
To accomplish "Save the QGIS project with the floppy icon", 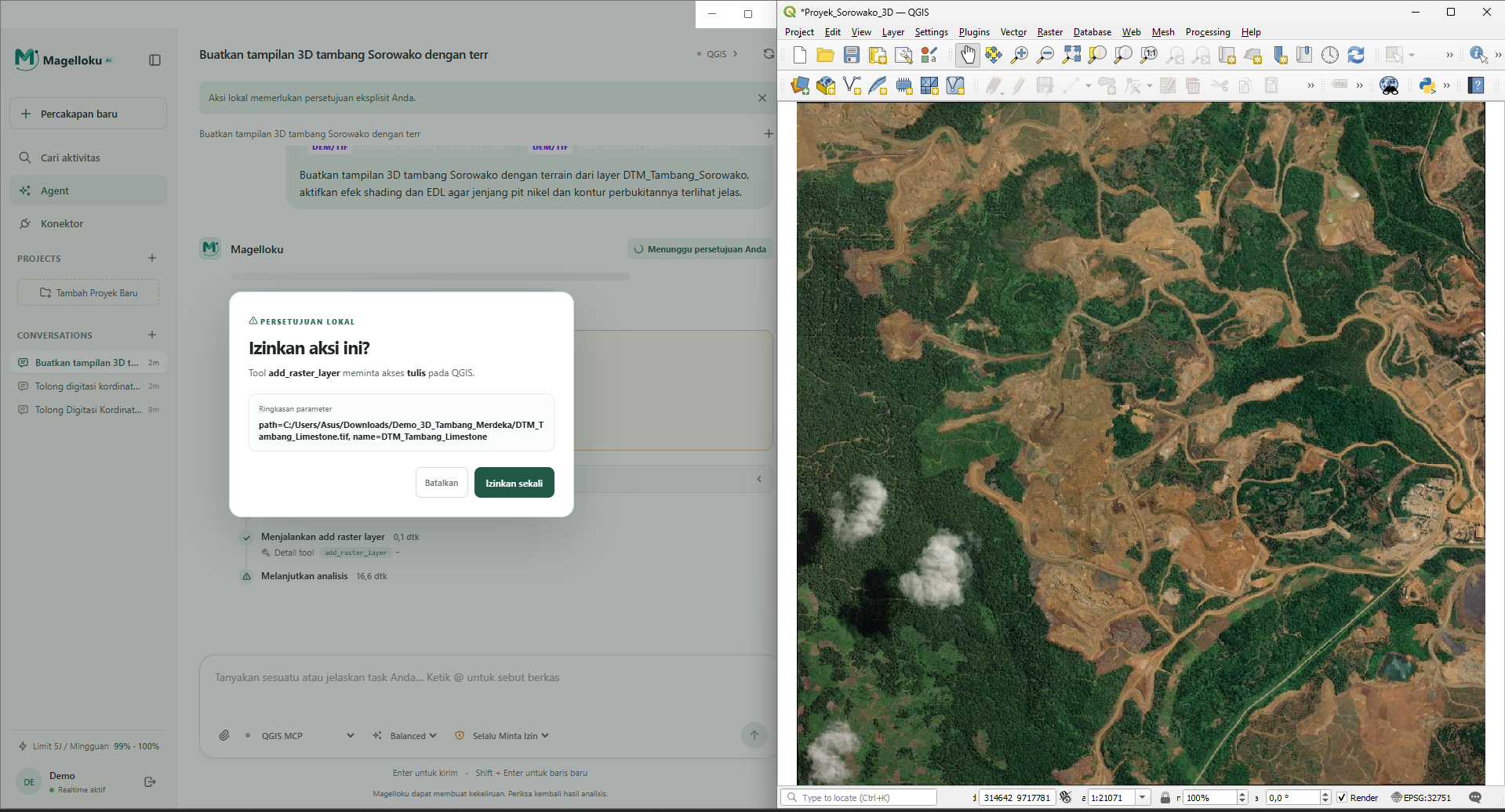I will [852, 55].
